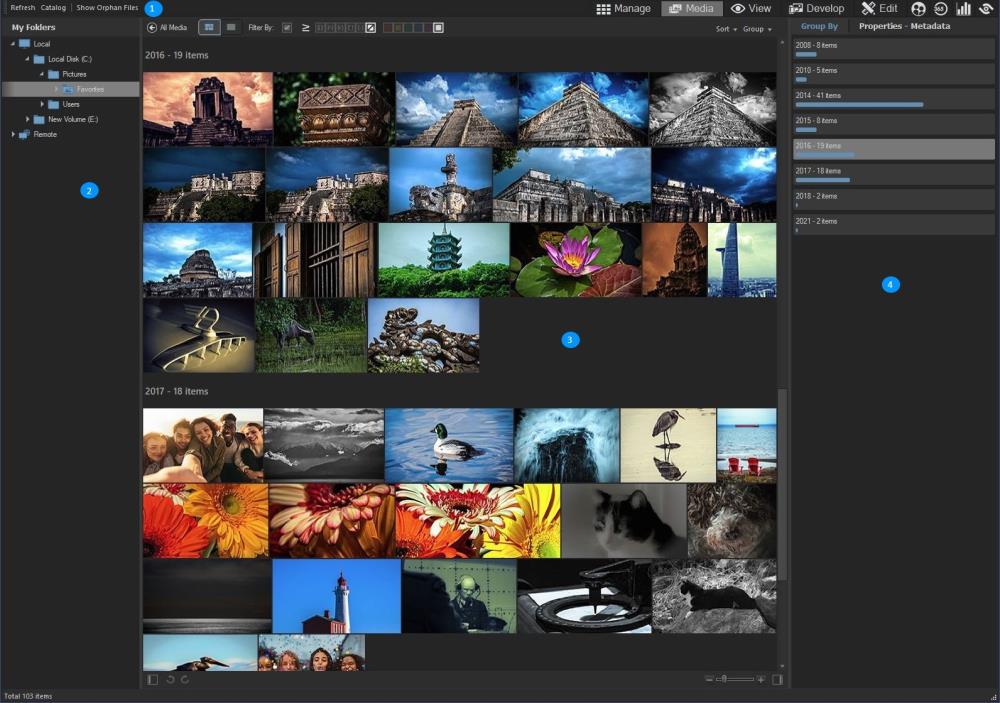Toggle the Filter By checkbox
The image size is (1000, 703).
click(x=287, y=27)
